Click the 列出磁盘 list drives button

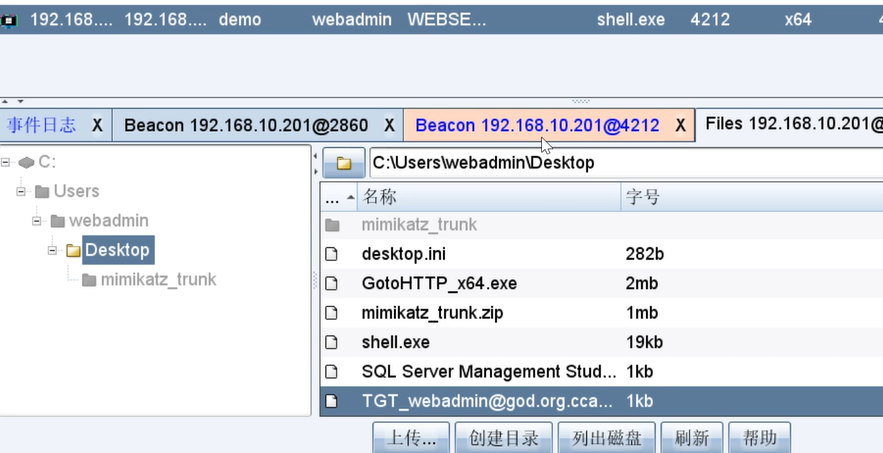pyautogui.click(x=607, y=438)
